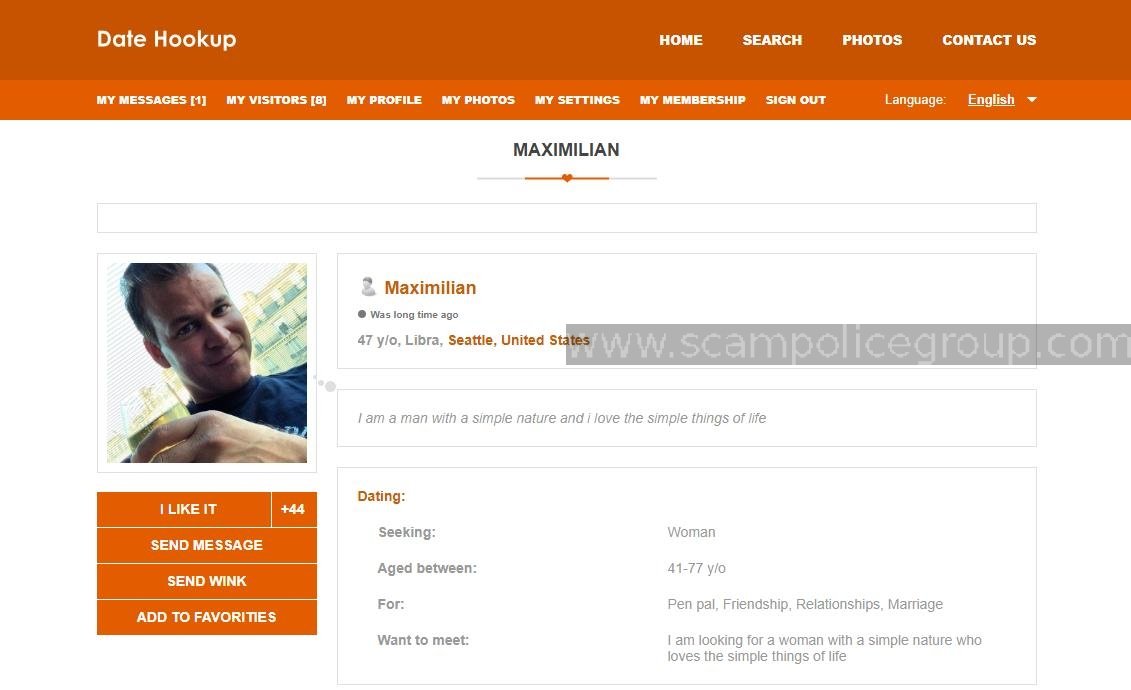Viewport: 1131px width, 690px height.
Task: Click the gray offline status dot
Action: pyautogui.click(x=362, y=314)
